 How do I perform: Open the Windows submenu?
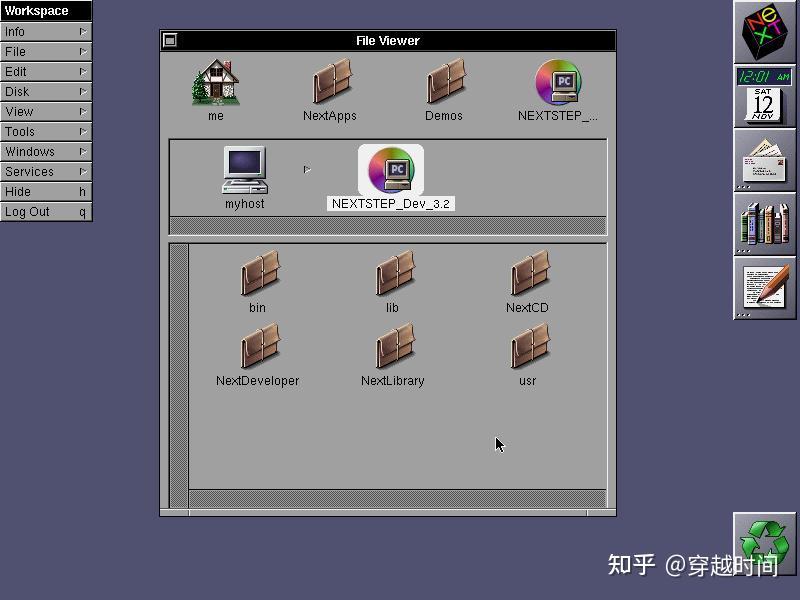[46, 152]
